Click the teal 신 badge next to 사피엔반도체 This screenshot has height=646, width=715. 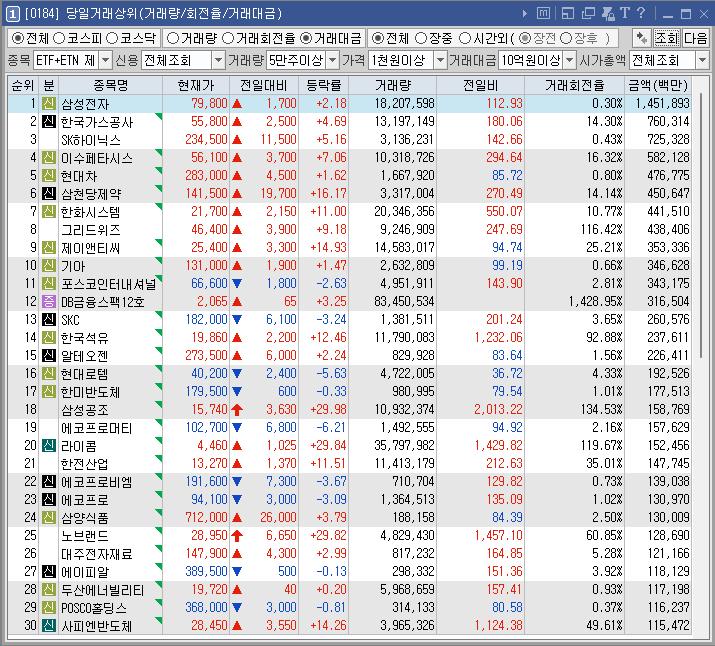49,625
